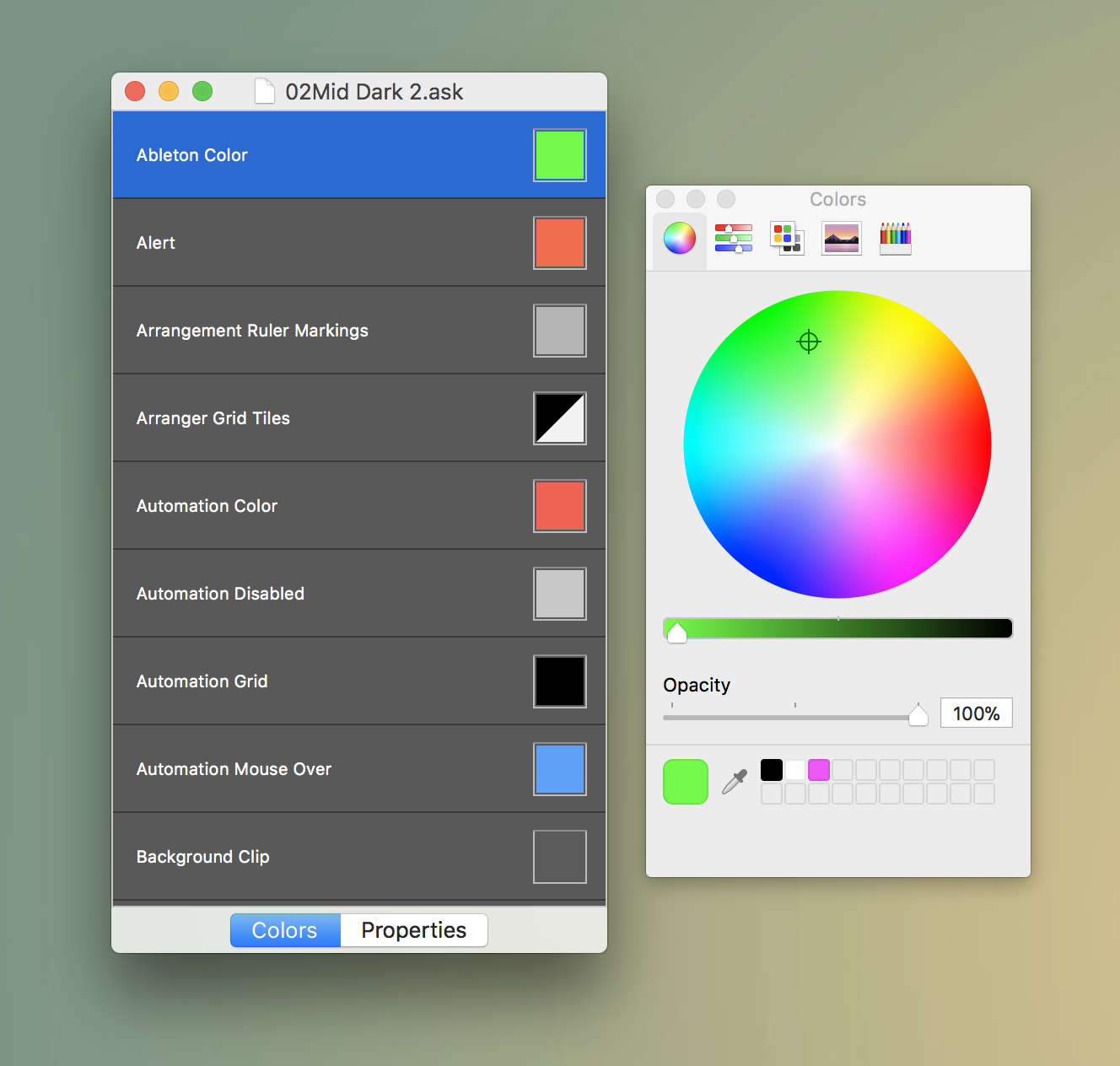The height and width of the screenshot is (1066, 1120).
Task: Choose the saved black swatch
Action: pos(772,770)
